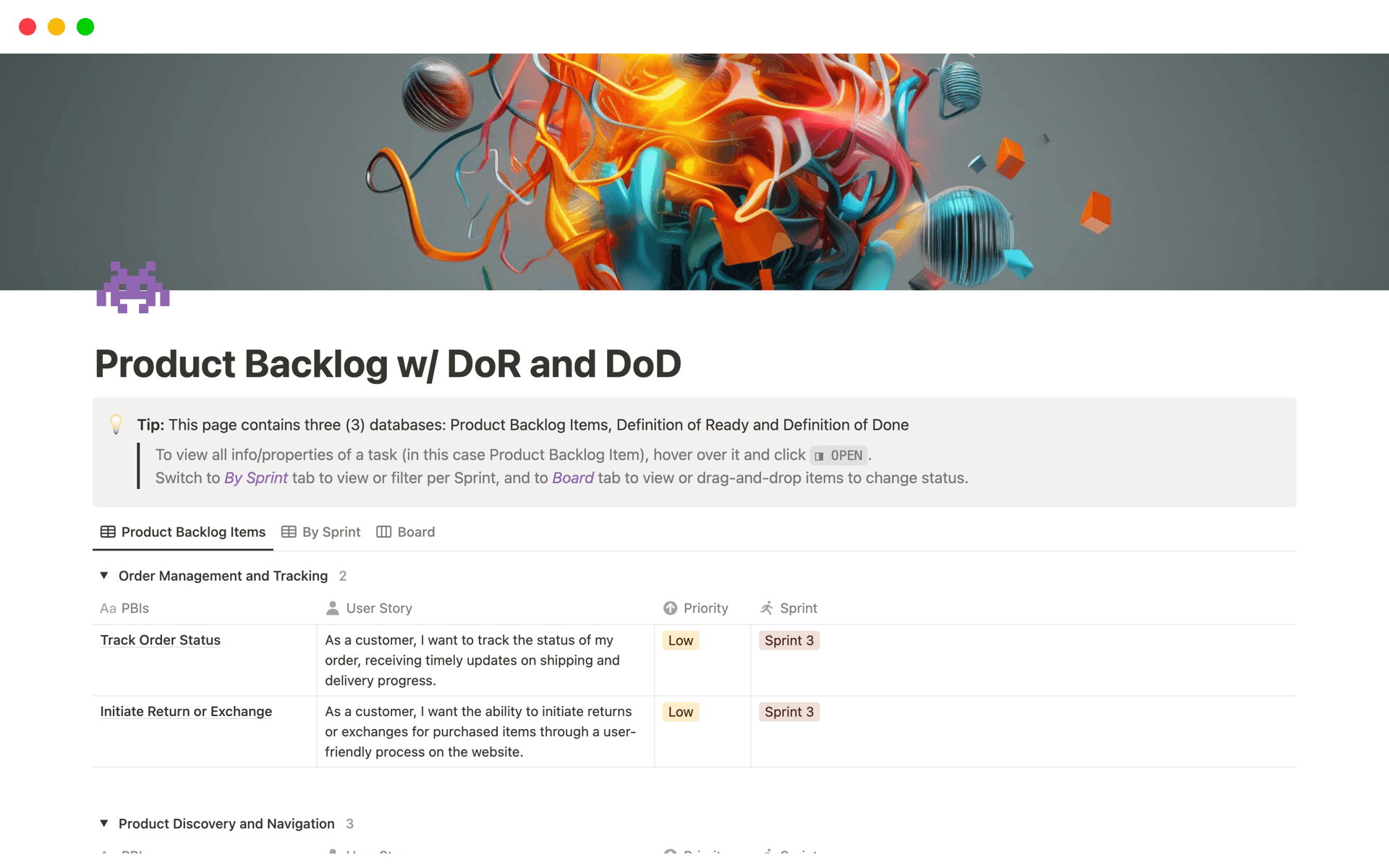
Task: Open the Track Order Status item
Action: (161, 640)
